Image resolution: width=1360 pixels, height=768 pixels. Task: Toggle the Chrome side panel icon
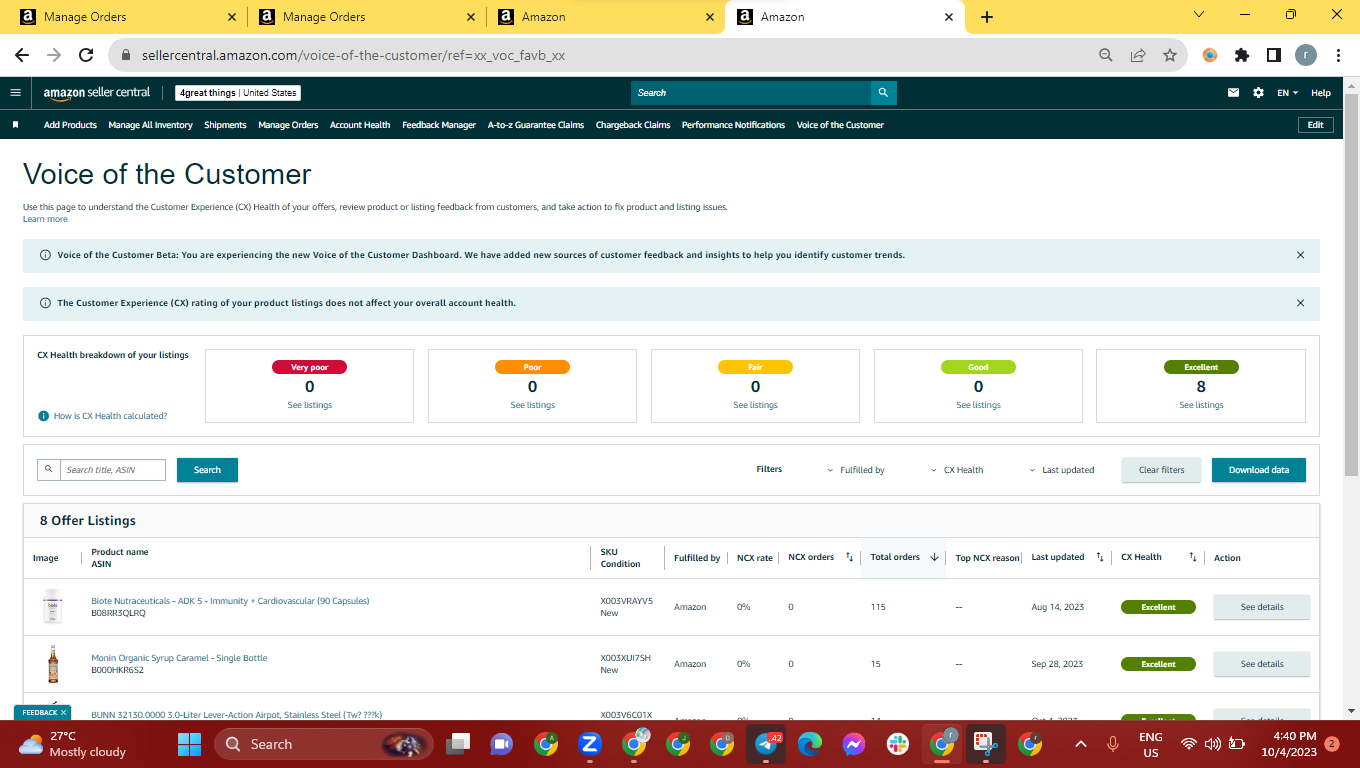click(x=1274, y=56)
